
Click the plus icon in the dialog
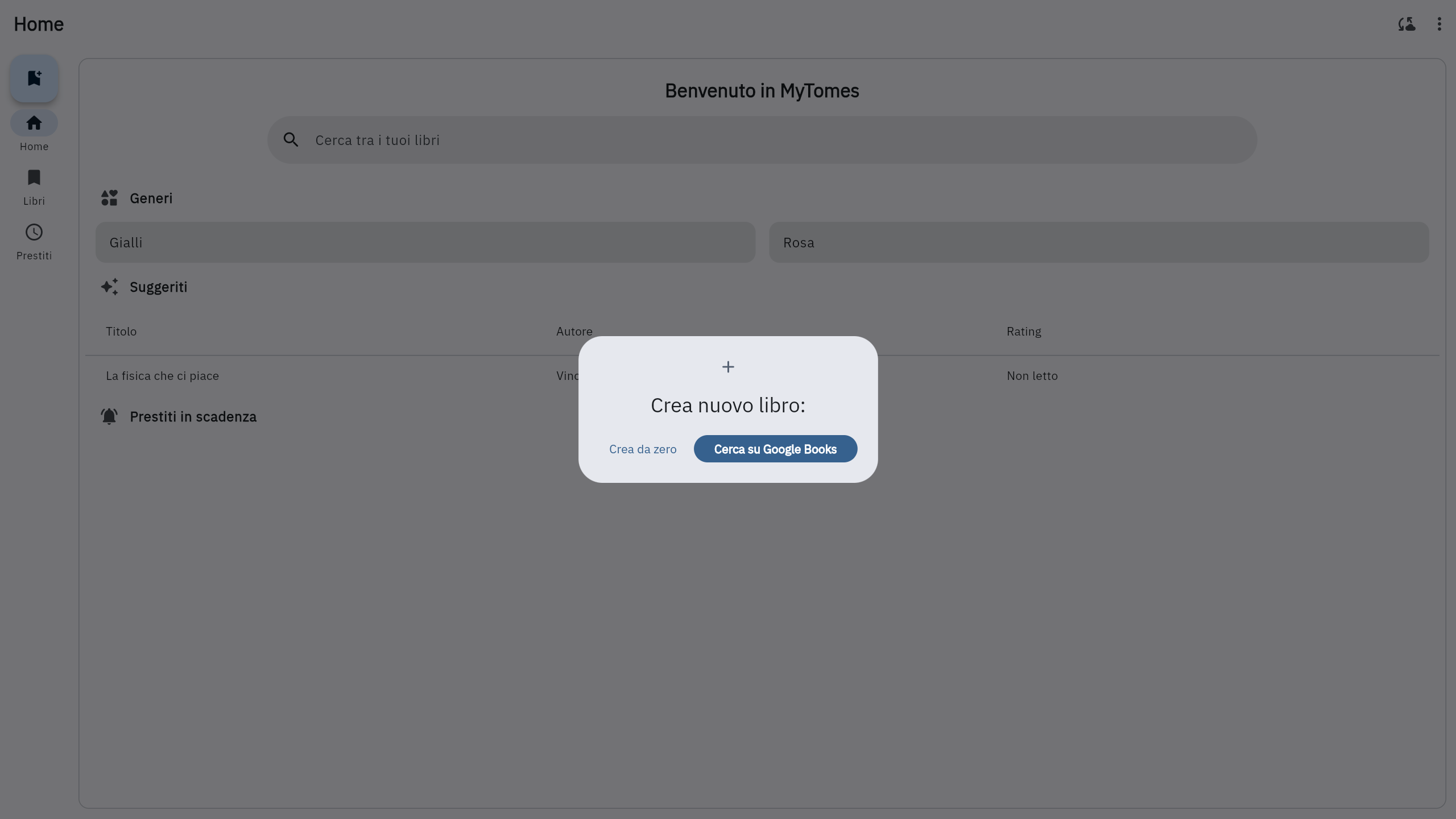[x=728, y=367]
